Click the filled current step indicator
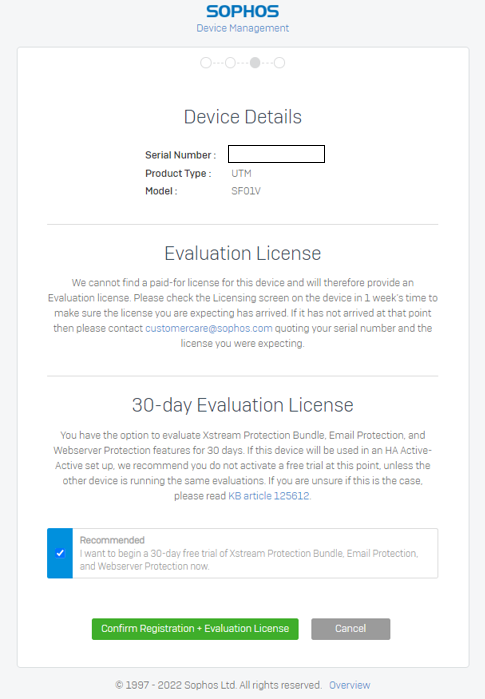 (255, 63)
